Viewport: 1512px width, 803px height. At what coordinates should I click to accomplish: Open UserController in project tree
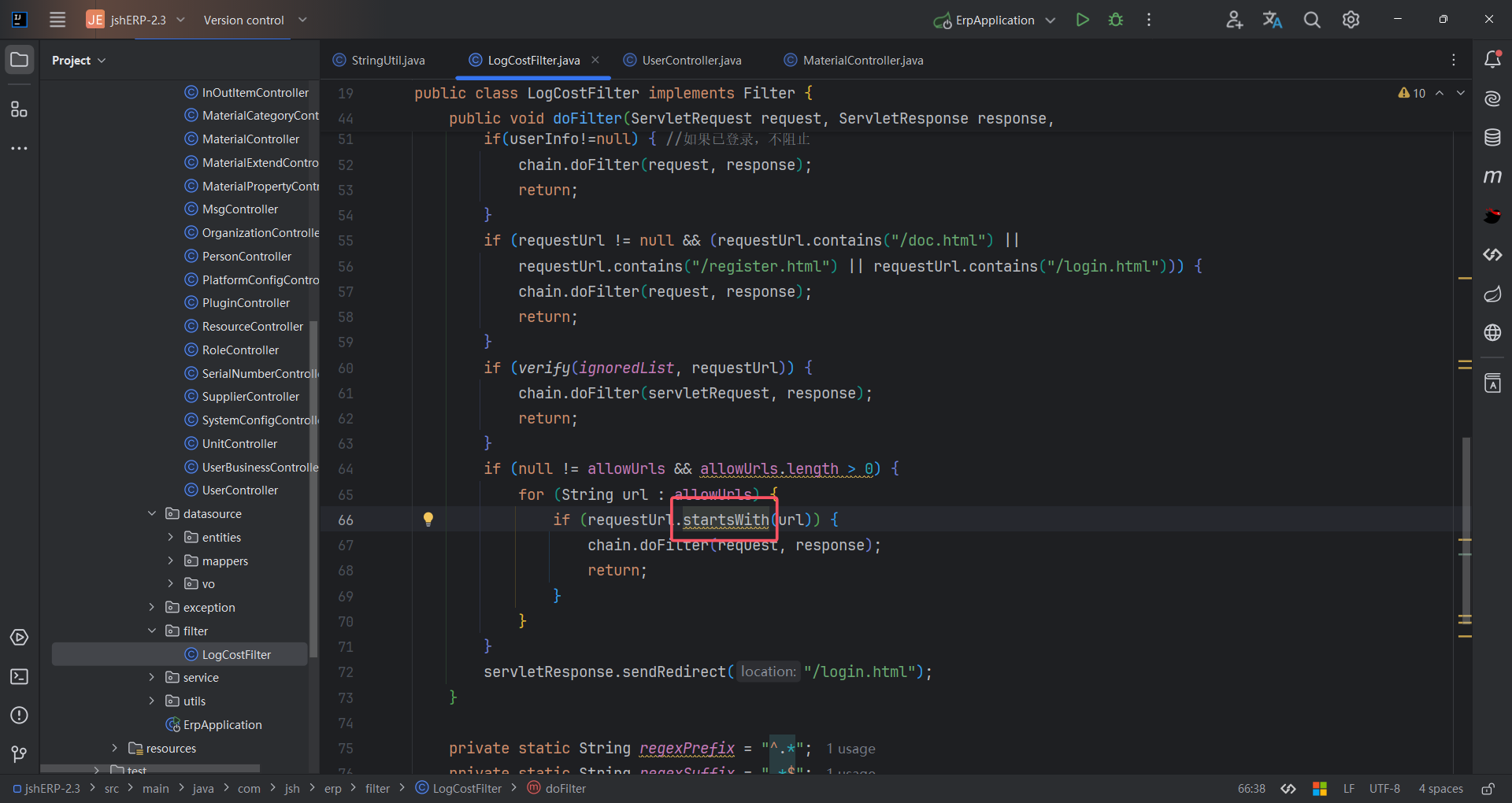tap(232, 490)
